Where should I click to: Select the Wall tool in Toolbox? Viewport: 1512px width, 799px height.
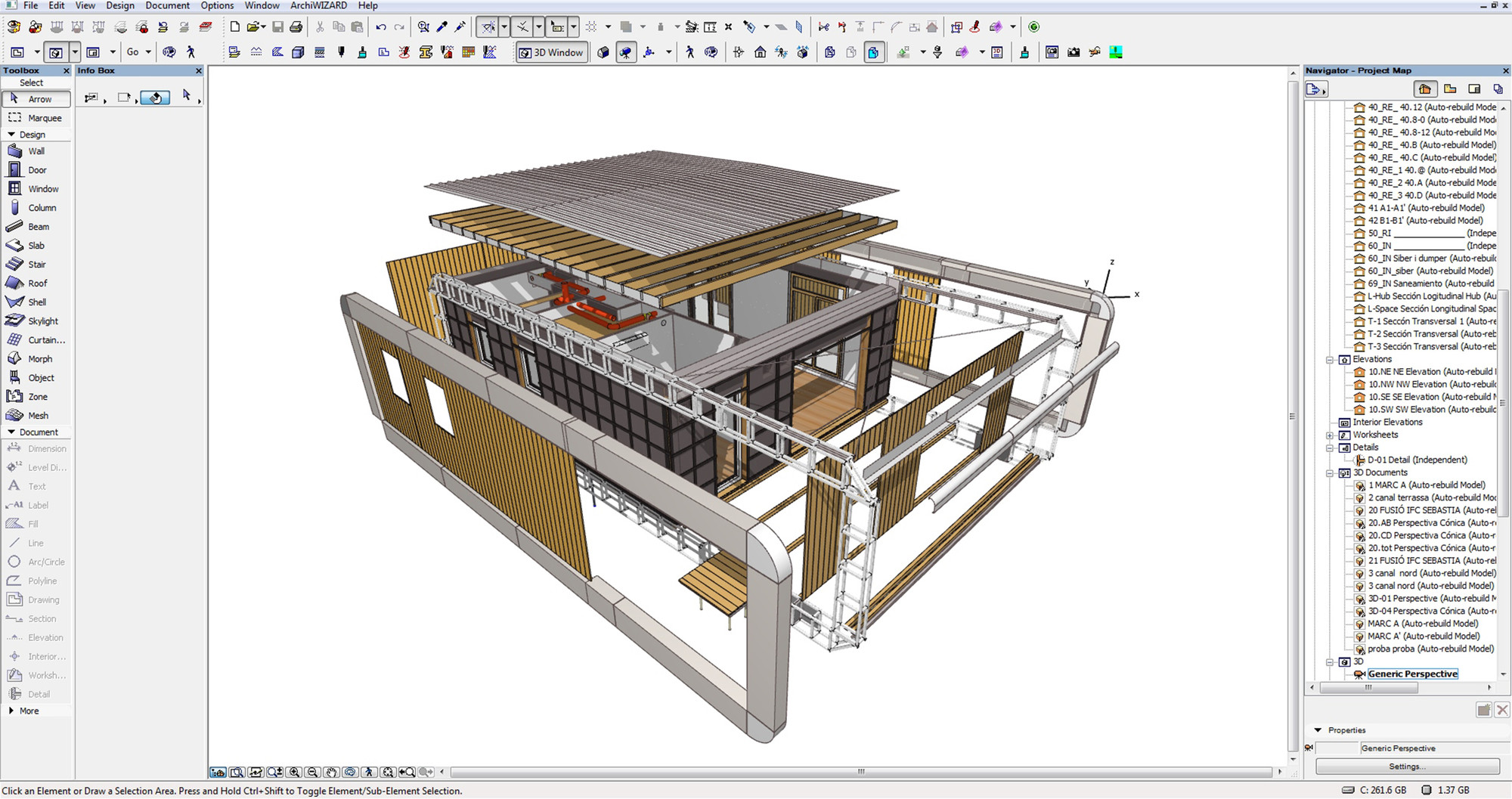(x=36, y=151)
